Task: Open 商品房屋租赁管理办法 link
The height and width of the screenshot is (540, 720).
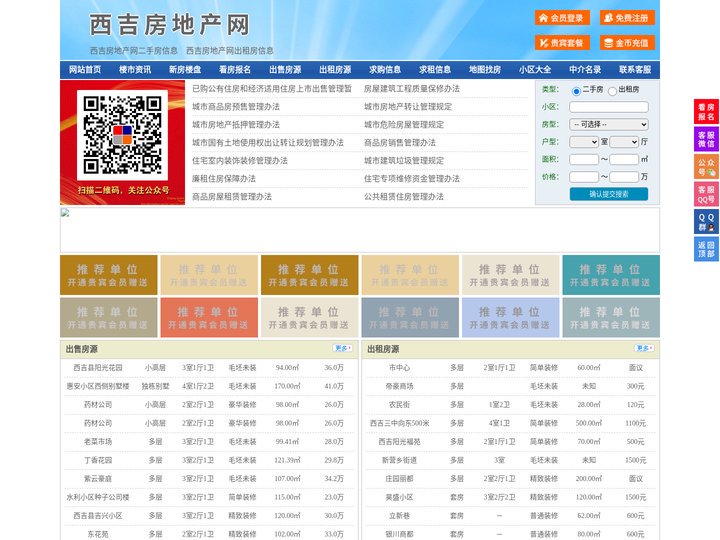Action: (x=232, y=197)
